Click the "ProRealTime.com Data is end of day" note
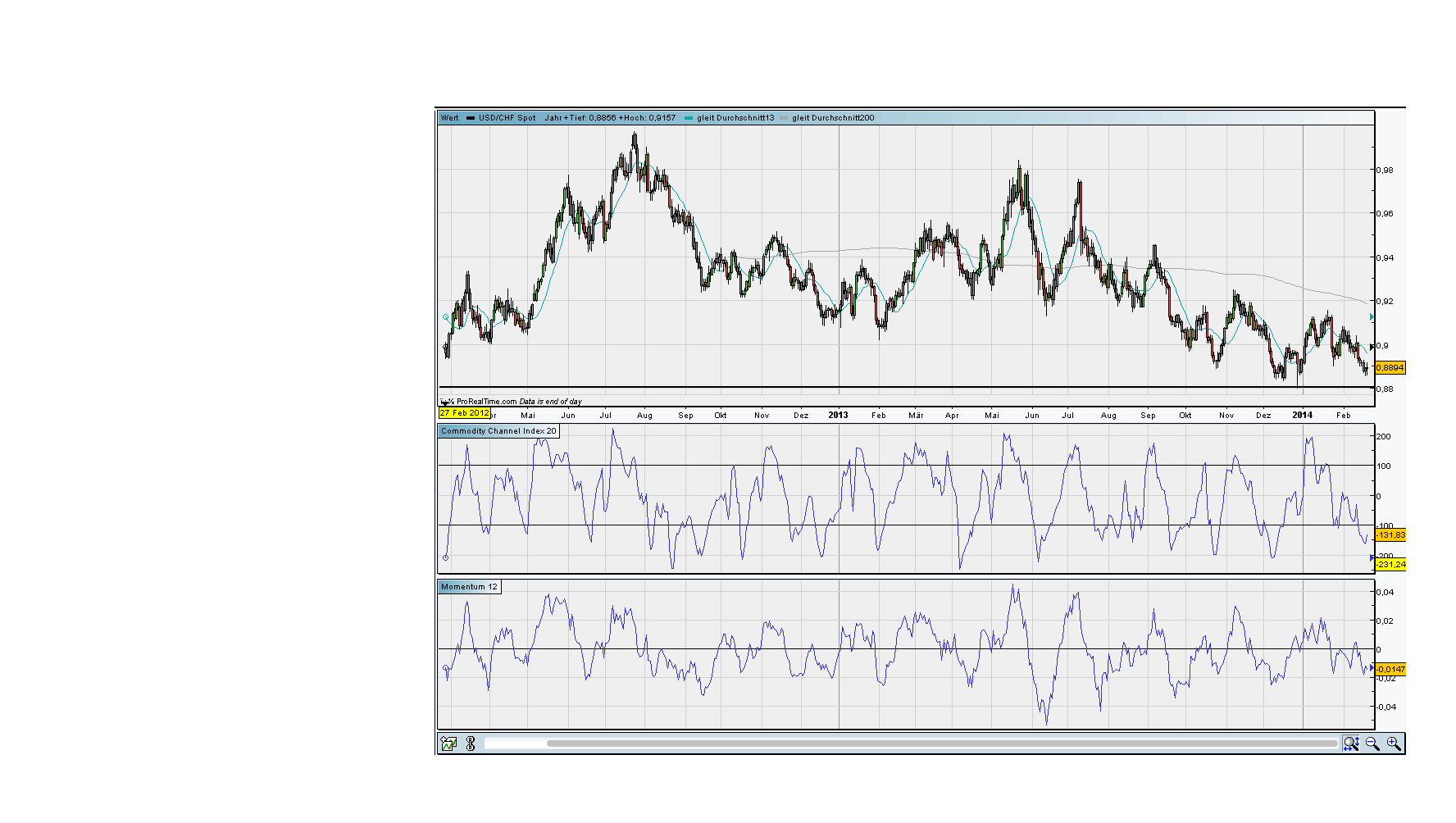This screenshot has width=1456, height=823. (519, 402)
